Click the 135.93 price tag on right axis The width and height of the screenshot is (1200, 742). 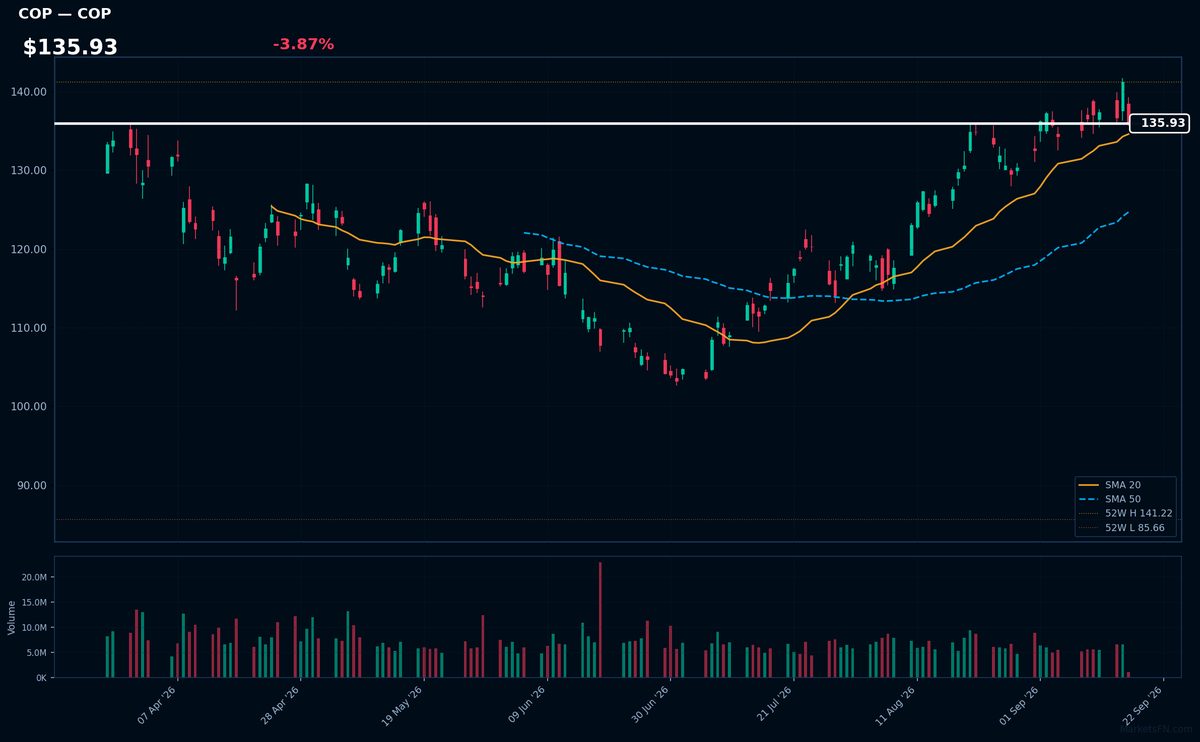pyautogui.click(x=1159, y=123)
